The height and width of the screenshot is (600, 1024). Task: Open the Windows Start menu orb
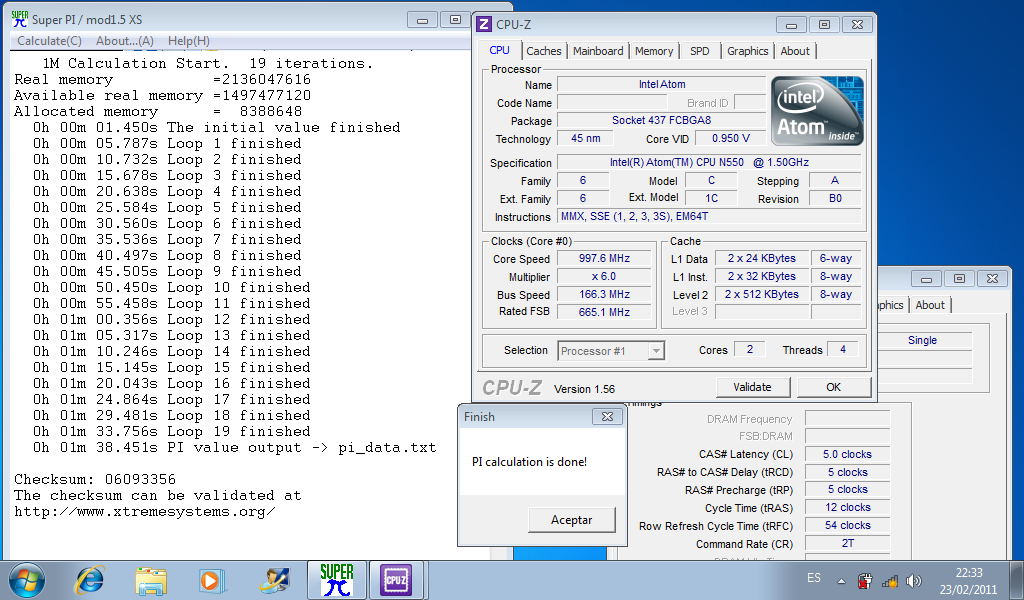pos(27,580)
